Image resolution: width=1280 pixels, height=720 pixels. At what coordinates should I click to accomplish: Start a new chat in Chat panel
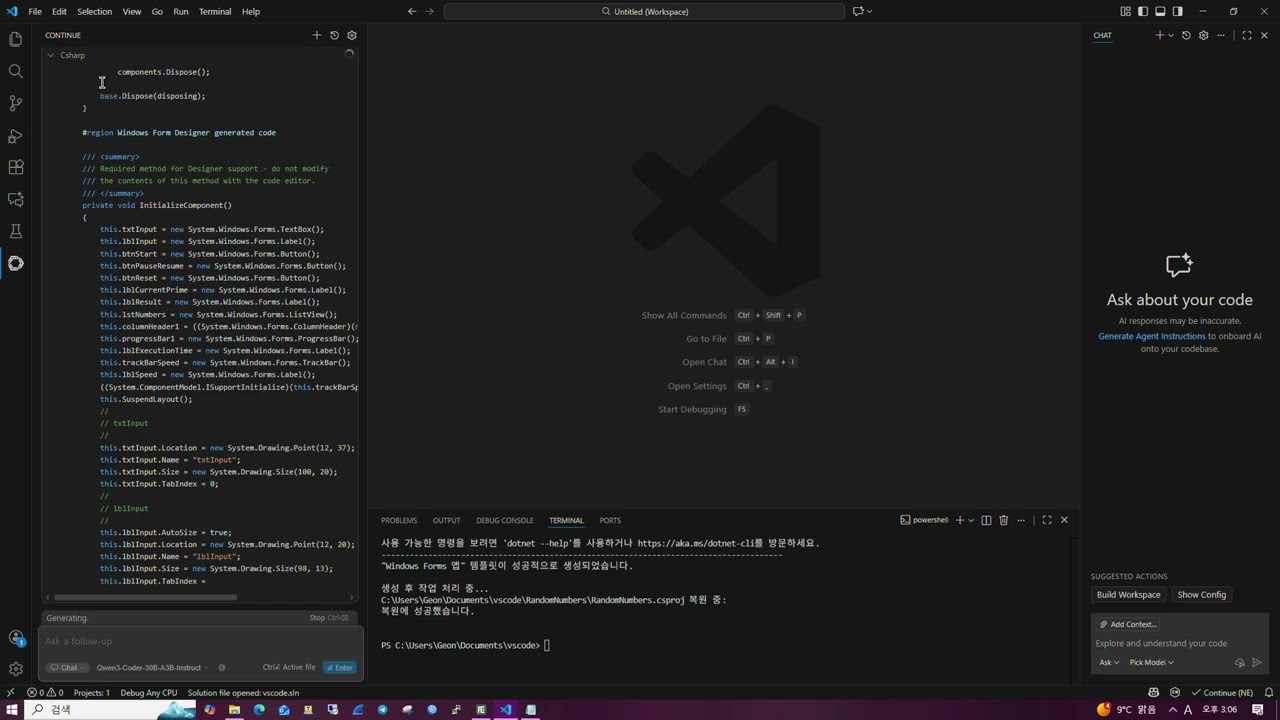pos(1160,35)
